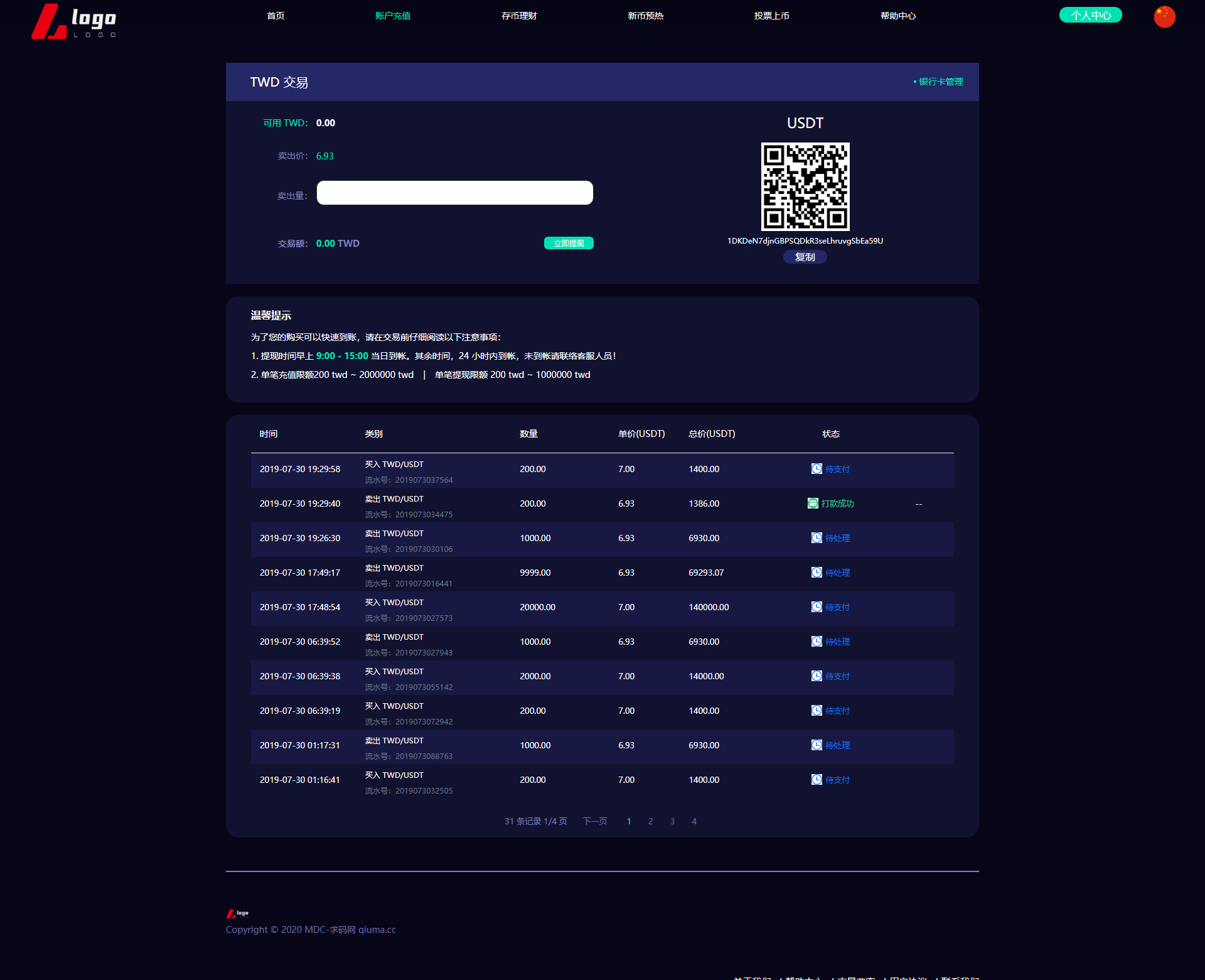The width and height of the screenshot is (1205, 980).
Task: Click the USDT QR code image
Action: click(805, 186)
